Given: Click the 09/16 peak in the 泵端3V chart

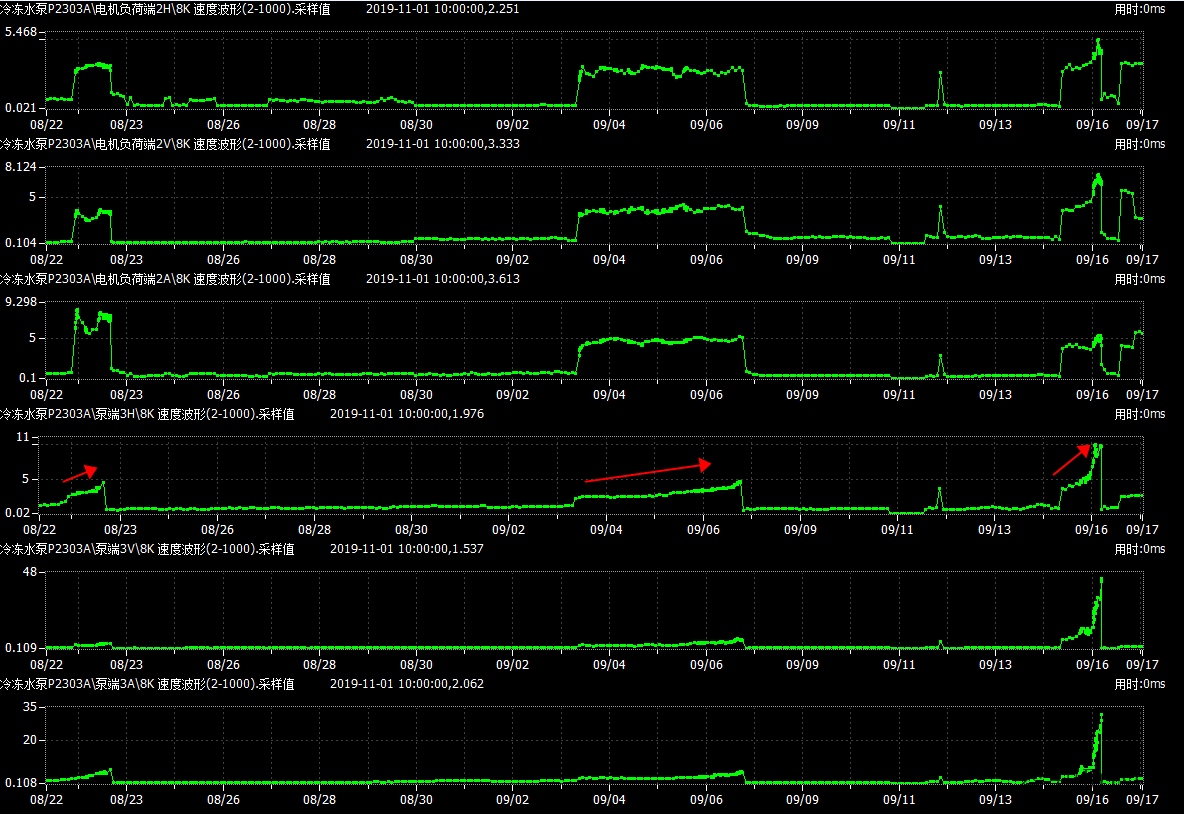Looking at the screenshot, I should click(x=1101, y=579).
